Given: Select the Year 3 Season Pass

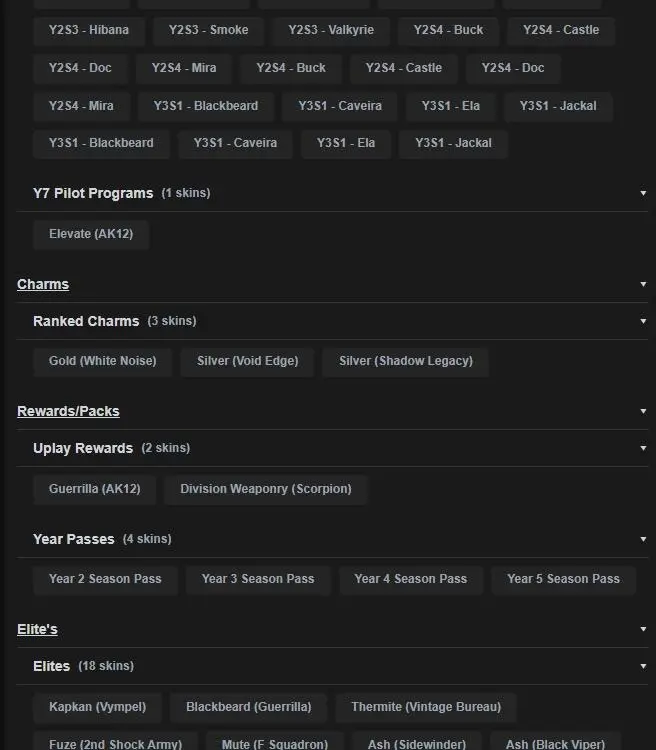Looking at the screenshot, I should point(258,579).
